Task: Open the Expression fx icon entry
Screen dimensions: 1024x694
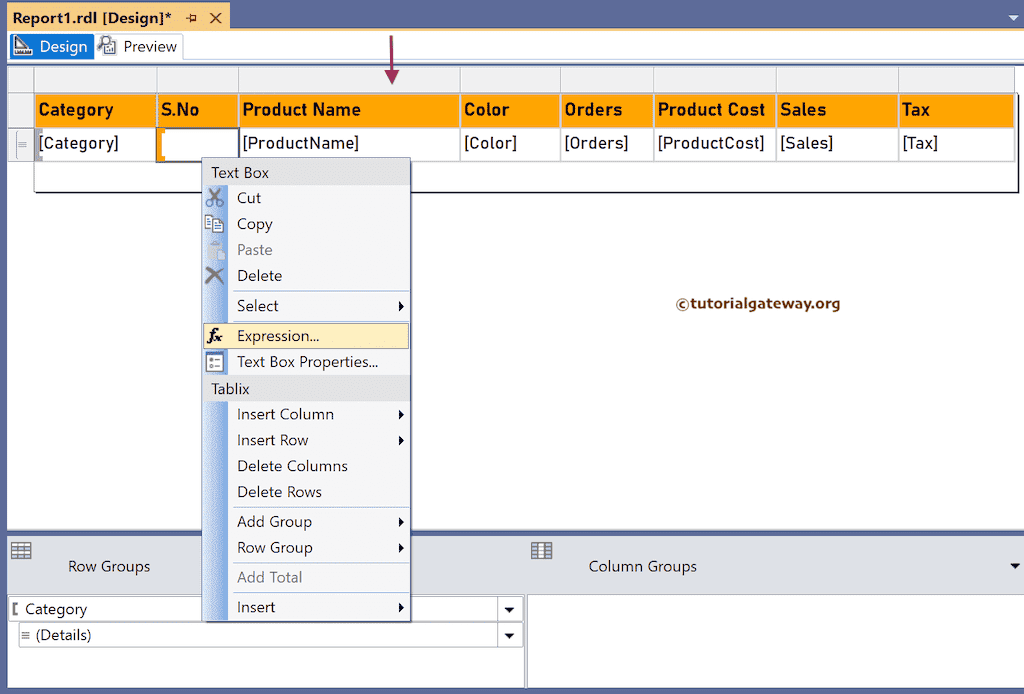Action: [x=215, y=335]
